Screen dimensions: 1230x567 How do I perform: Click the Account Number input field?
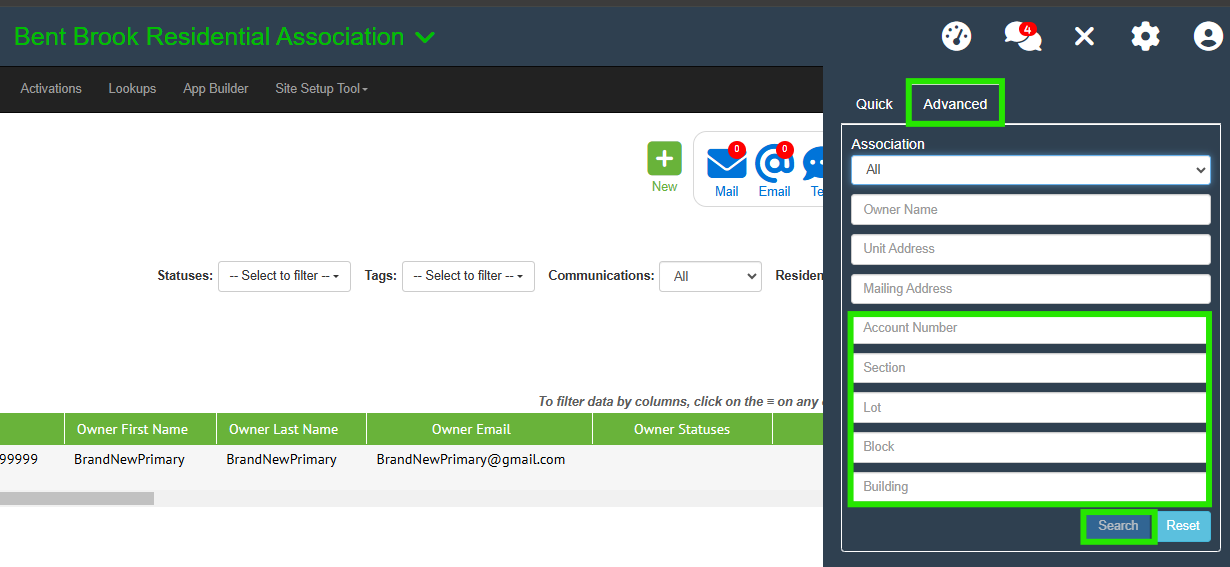pyautogui.click(x=1030, y=328)
